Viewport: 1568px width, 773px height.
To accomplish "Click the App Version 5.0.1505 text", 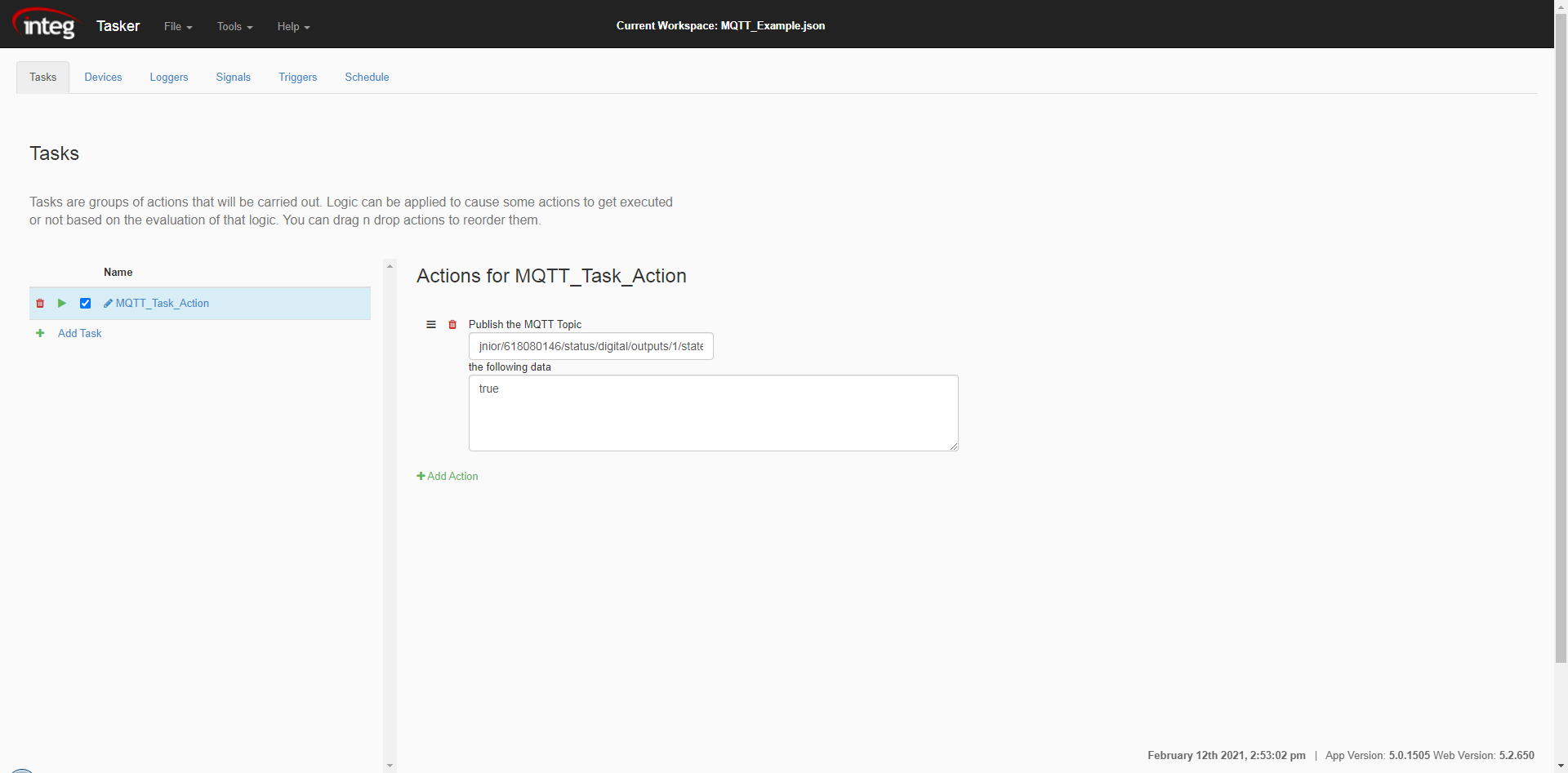I will 1378,755.
